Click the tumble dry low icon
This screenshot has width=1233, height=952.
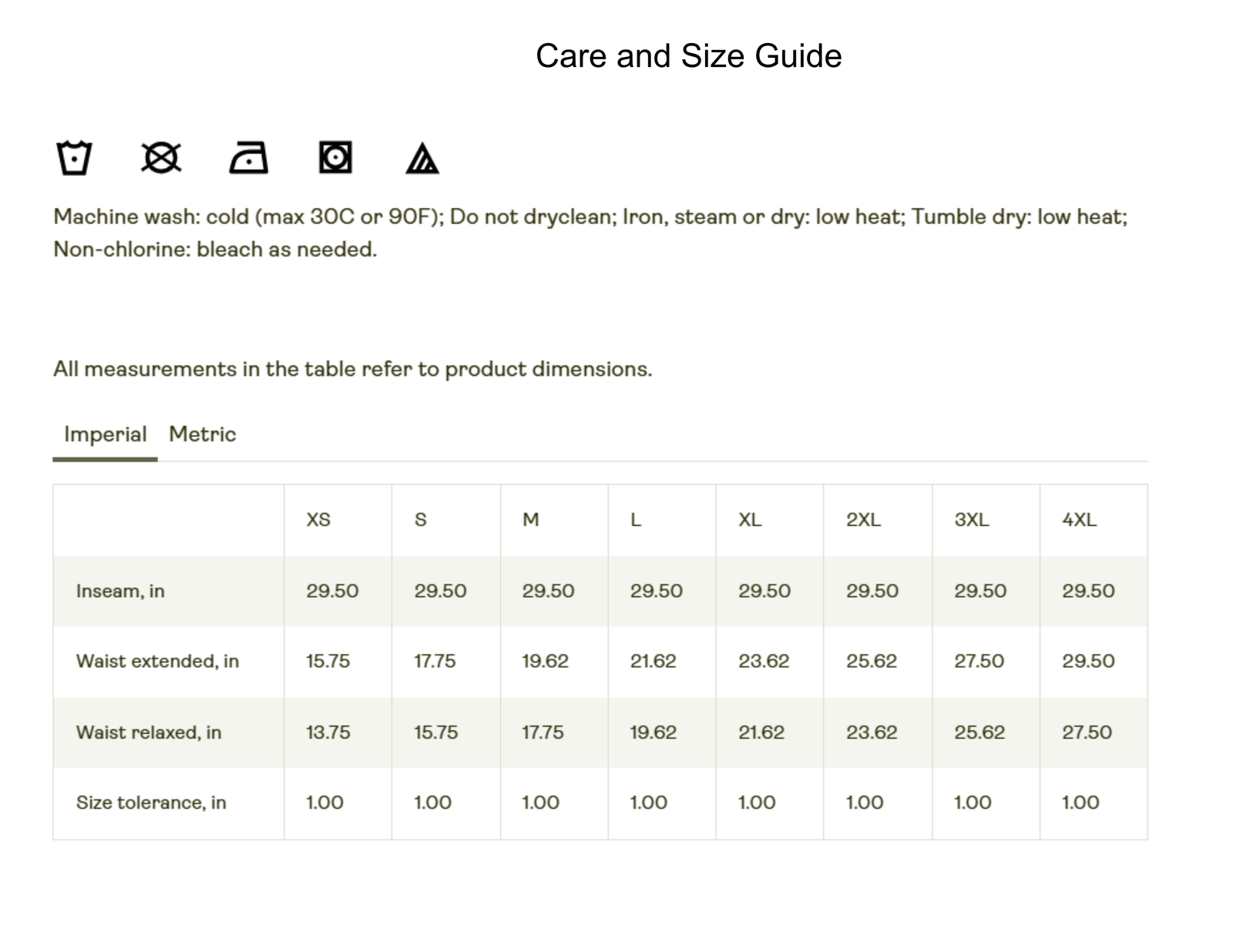(x=335, y=158)
